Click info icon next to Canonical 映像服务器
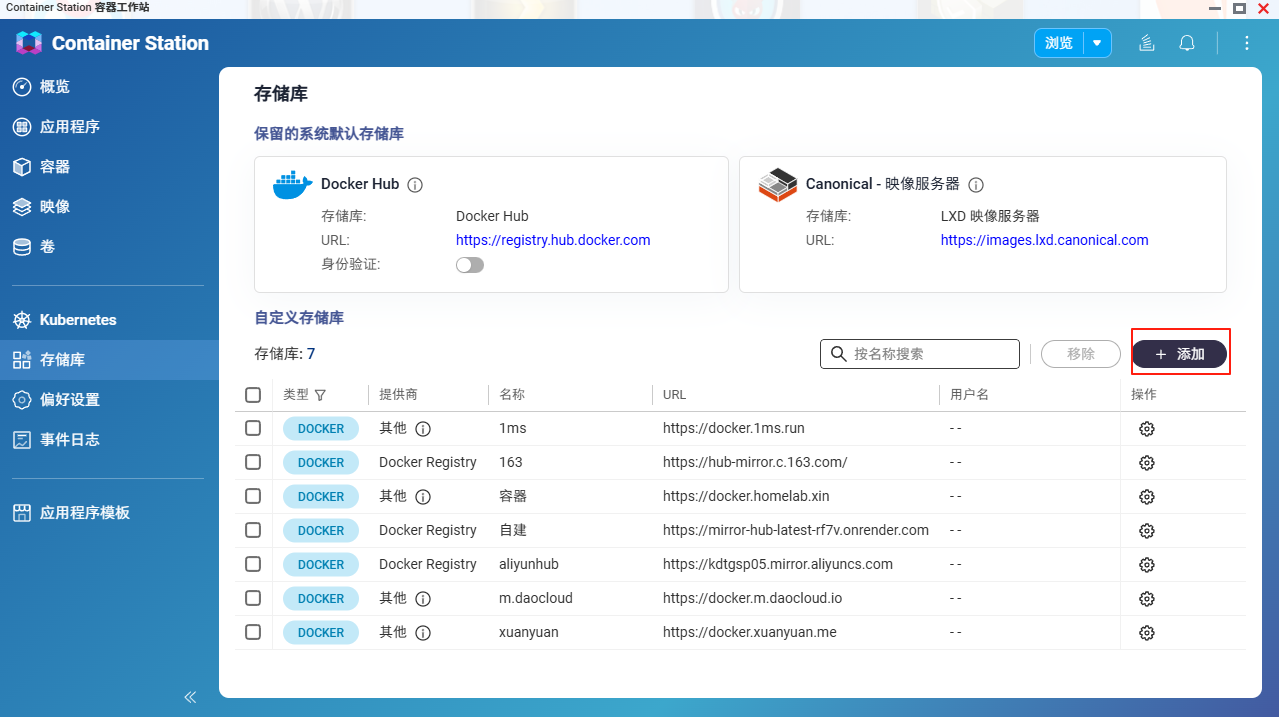Screen dimensions: 1279x717 click(976, 185)
